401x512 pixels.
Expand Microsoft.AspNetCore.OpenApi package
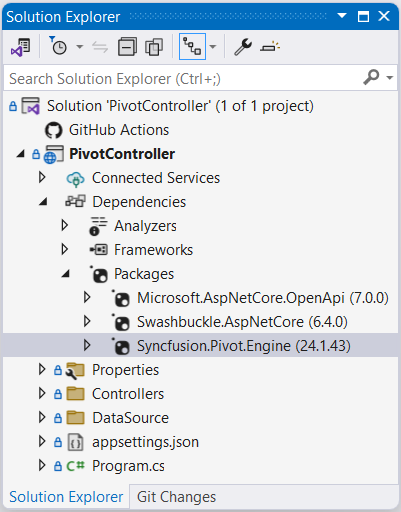87,297
